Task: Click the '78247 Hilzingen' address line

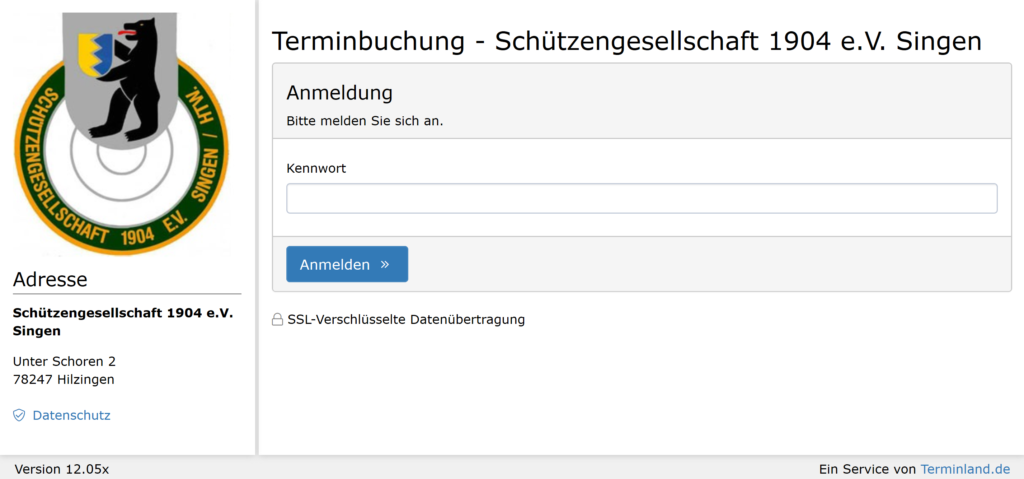Action: (x=63, y=379)
